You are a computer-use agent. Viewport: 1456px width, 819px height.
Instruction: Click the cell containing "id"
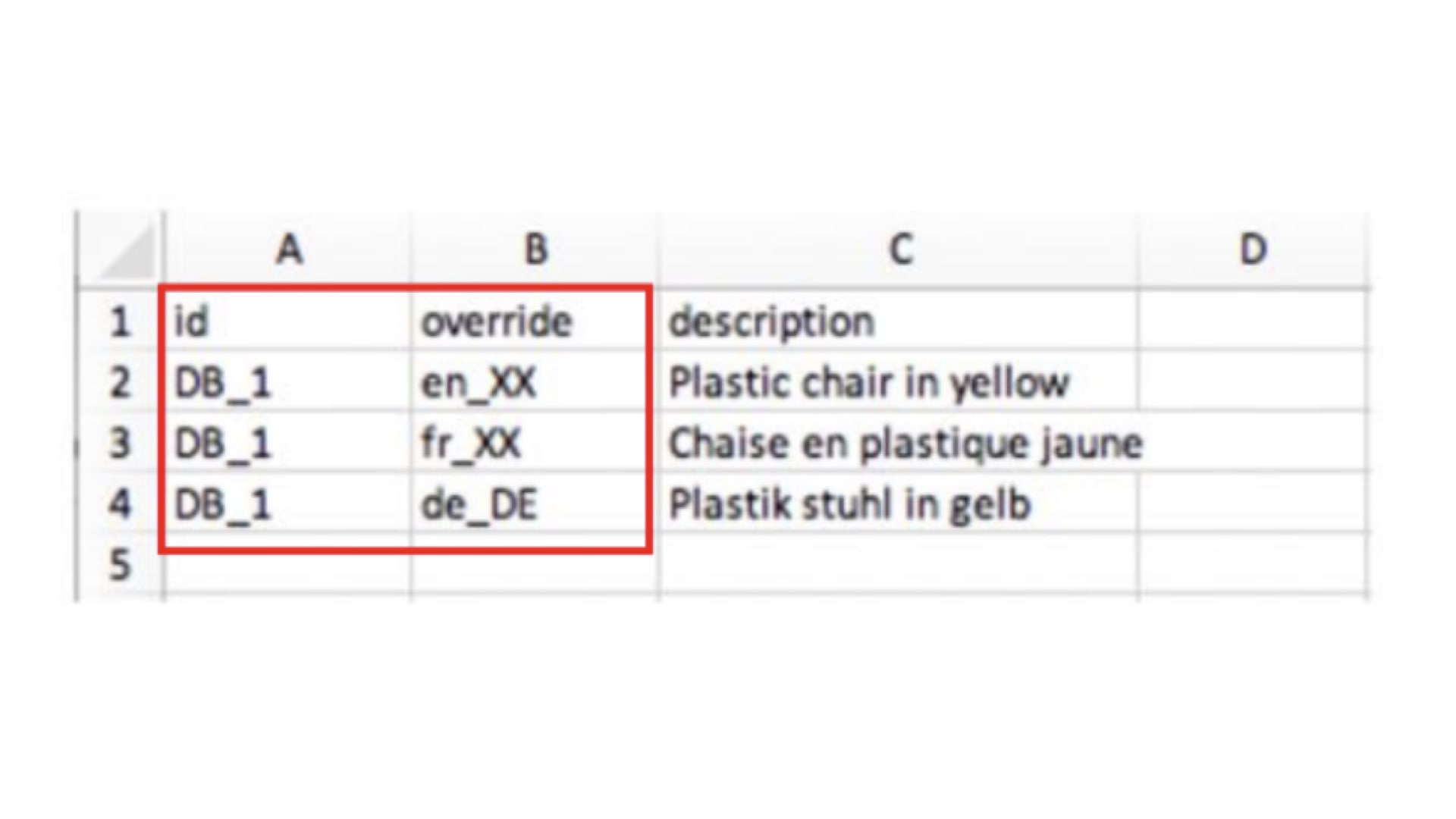point(288,322)
